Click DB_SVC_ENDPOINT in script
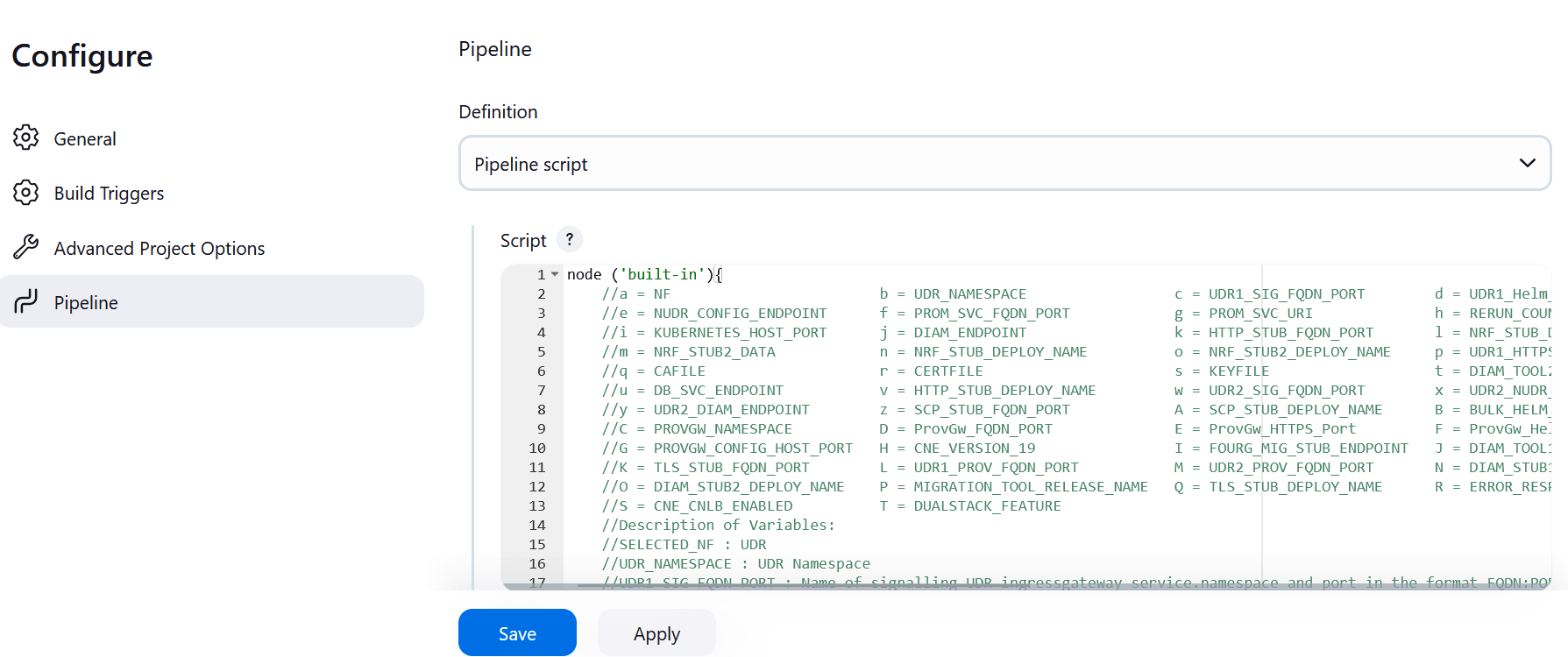 (x=718, y=390)
